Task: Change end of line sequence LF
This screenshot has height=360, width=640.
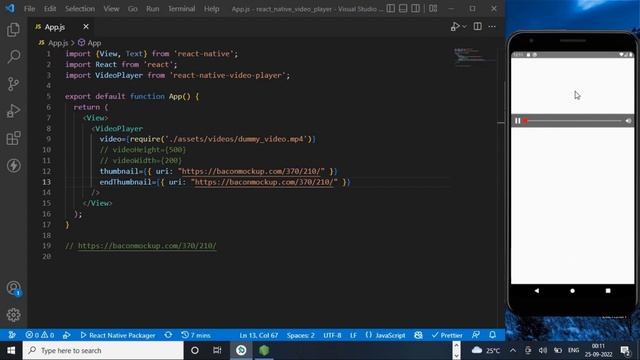Action: tap(353, 335)
